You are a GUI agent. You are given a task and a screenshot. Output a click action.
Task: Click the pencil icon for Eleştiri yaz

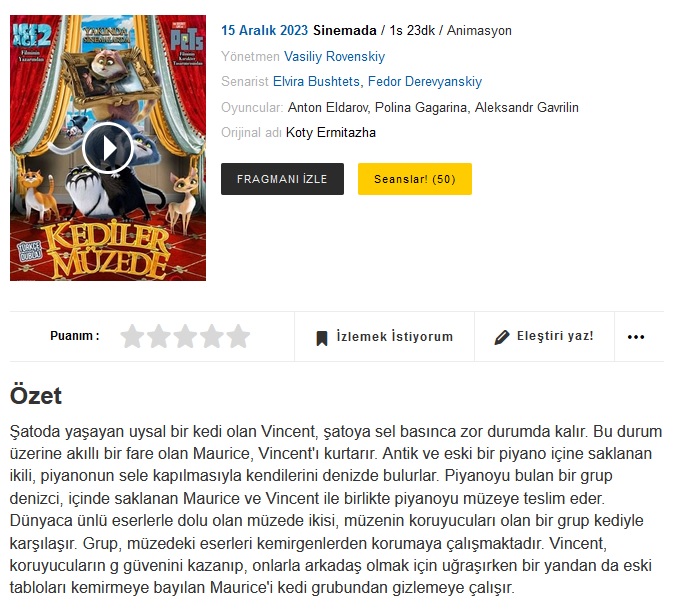point(502,337)
